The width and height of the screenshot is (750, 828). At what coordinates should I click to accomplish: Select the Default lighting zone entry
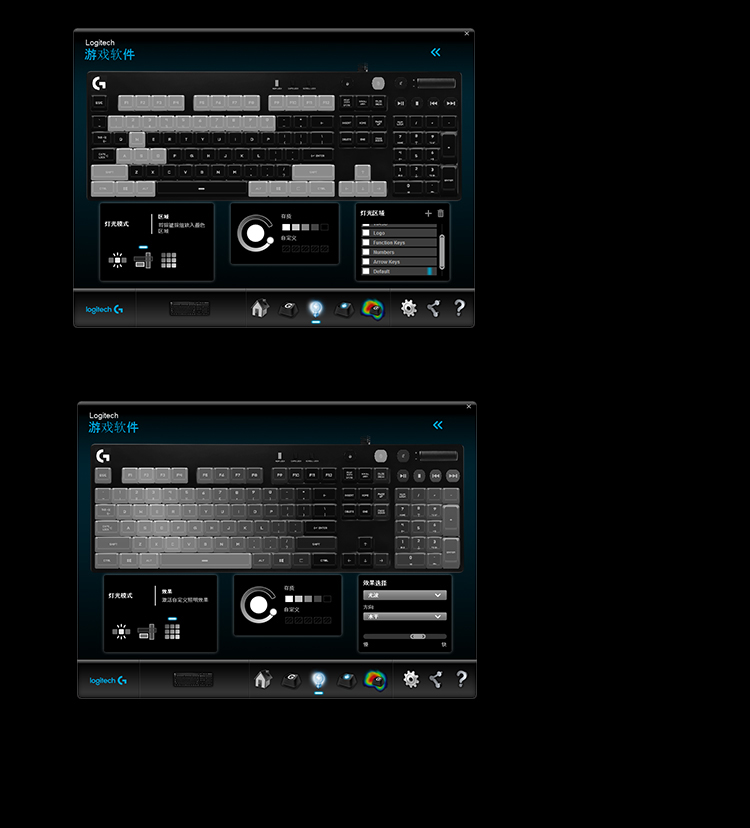pyautogui.click(x=399, y=271)
